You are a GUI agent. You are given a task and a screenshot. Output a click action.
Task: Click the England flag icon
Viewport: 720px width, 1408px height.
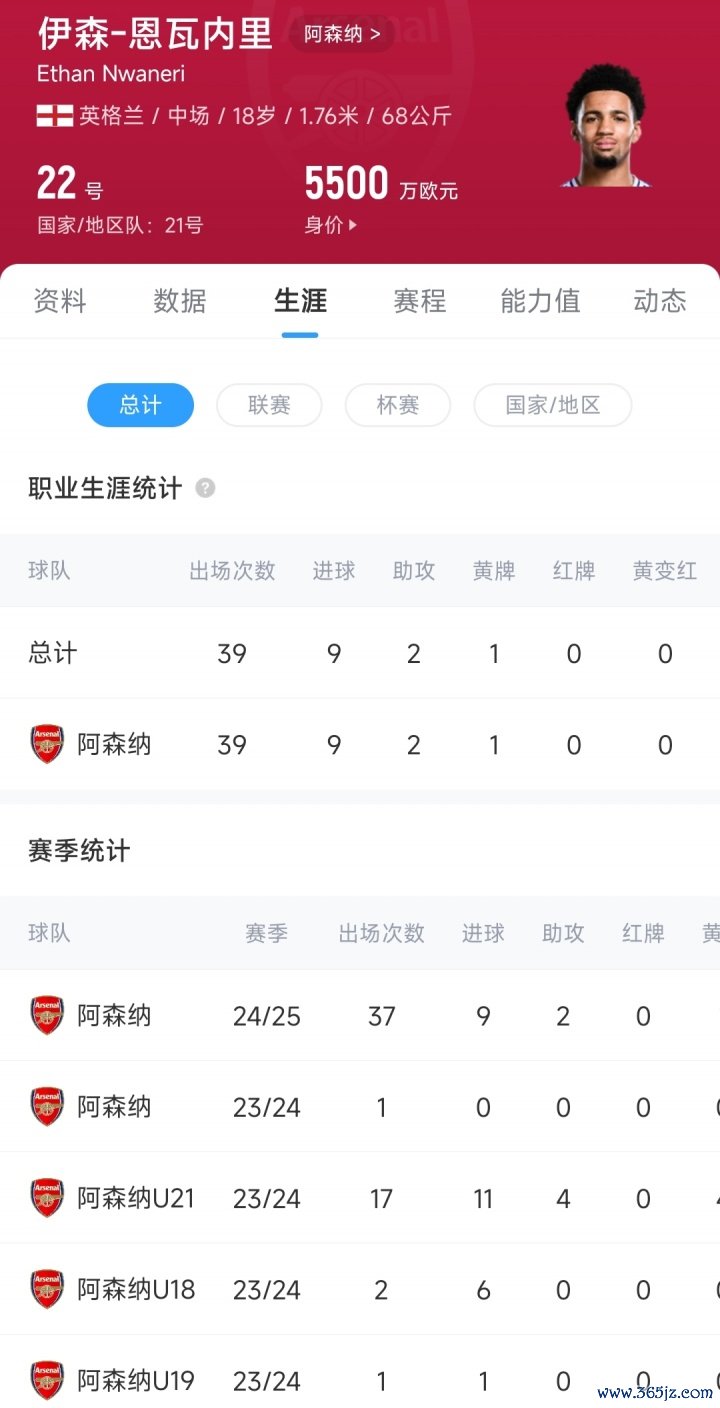[x=54, y=116]
